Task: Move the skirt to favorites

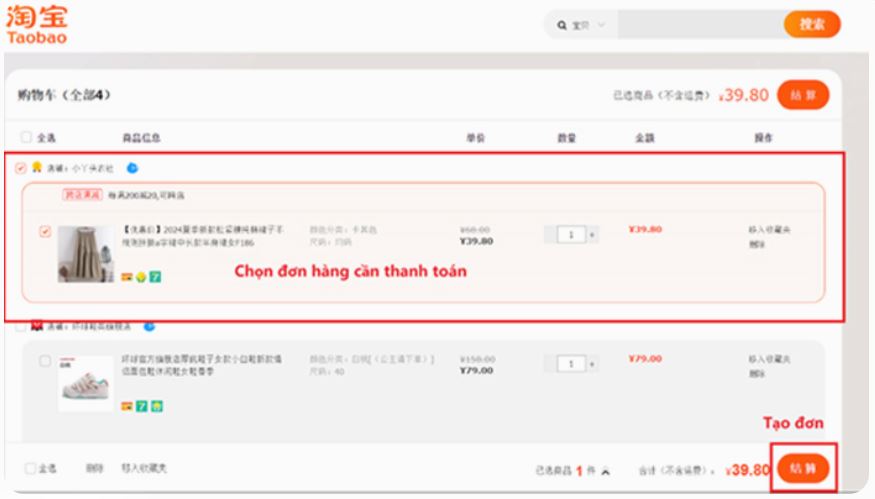Action: (769, 229)
